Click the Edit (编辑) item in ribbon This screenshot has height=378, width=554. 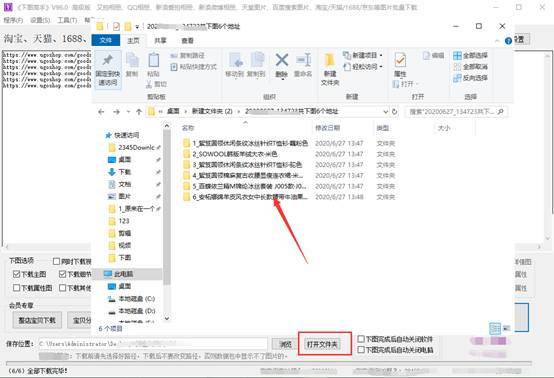click(433, 55)
